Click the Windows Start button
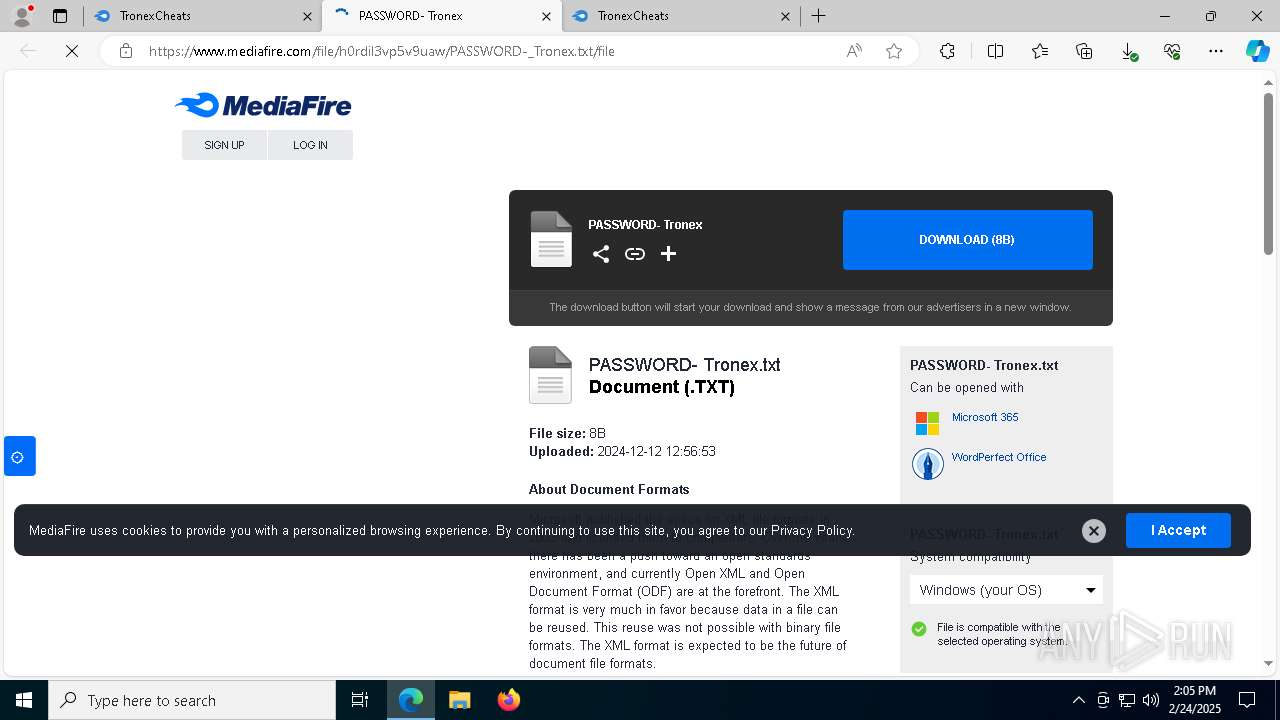 [x=24, y=700]
